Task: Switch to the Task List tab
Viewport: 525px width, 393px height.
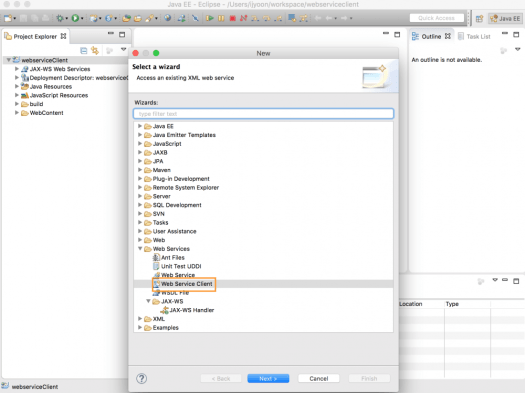Action: [474, 36]
